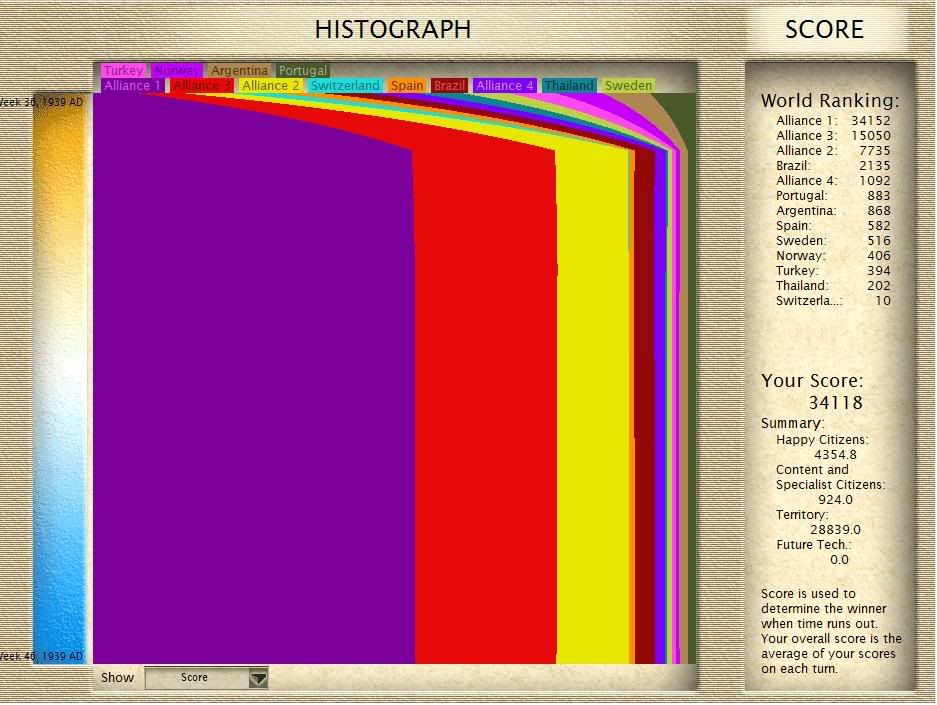Click the Thailand legend label

tap(569, 85)
